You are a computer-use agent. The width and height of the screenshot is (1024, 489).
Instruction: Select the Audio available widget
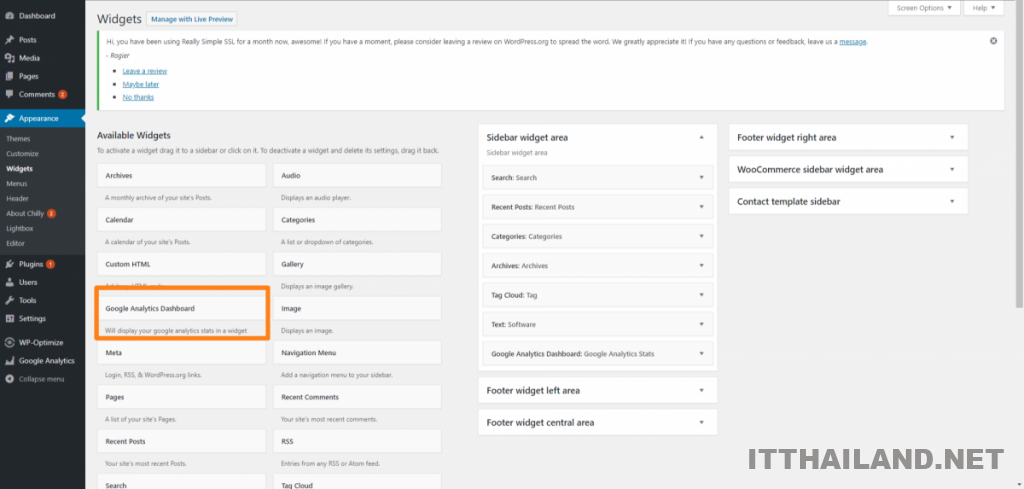click(x=357, y=176)
